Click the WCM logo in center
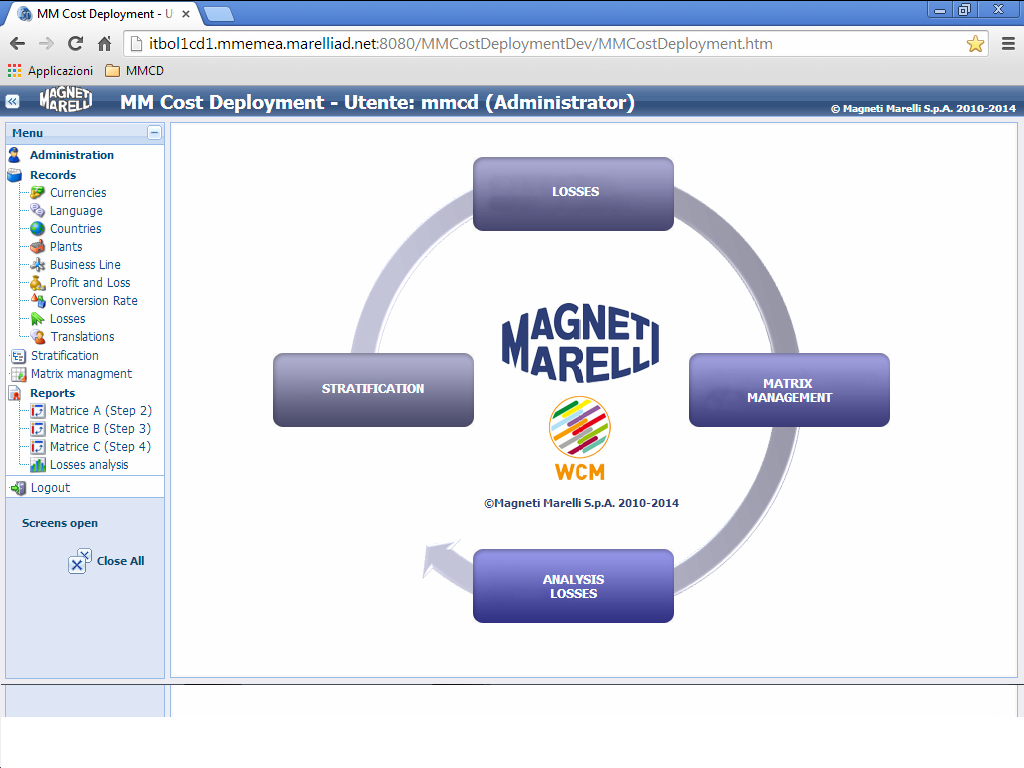The height and width of the screenshot is (768, 1024). (580, 438)
